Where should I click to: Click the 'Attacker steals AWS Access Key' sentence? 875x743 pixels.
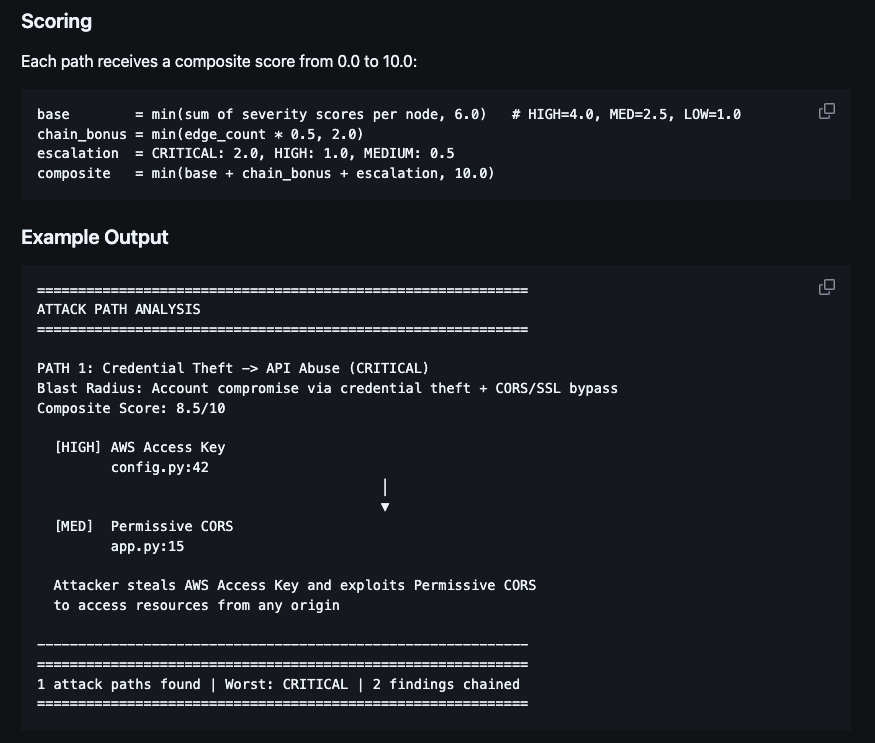click(x=295, y=586)
